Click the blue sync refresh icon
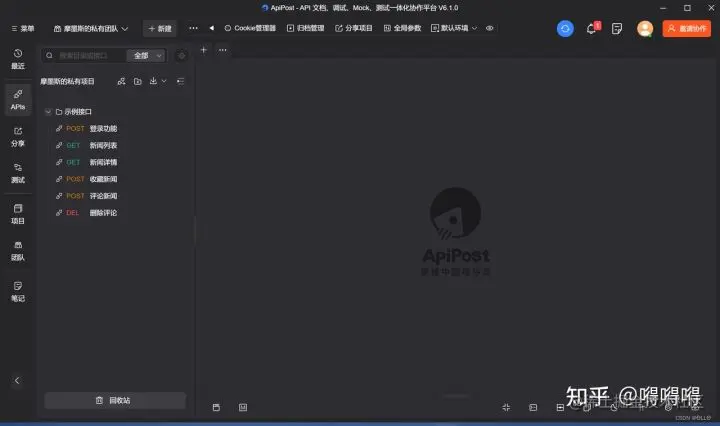The height and width of the screenshot is (426, 720). pyautogui.click(x=565, y=28)
